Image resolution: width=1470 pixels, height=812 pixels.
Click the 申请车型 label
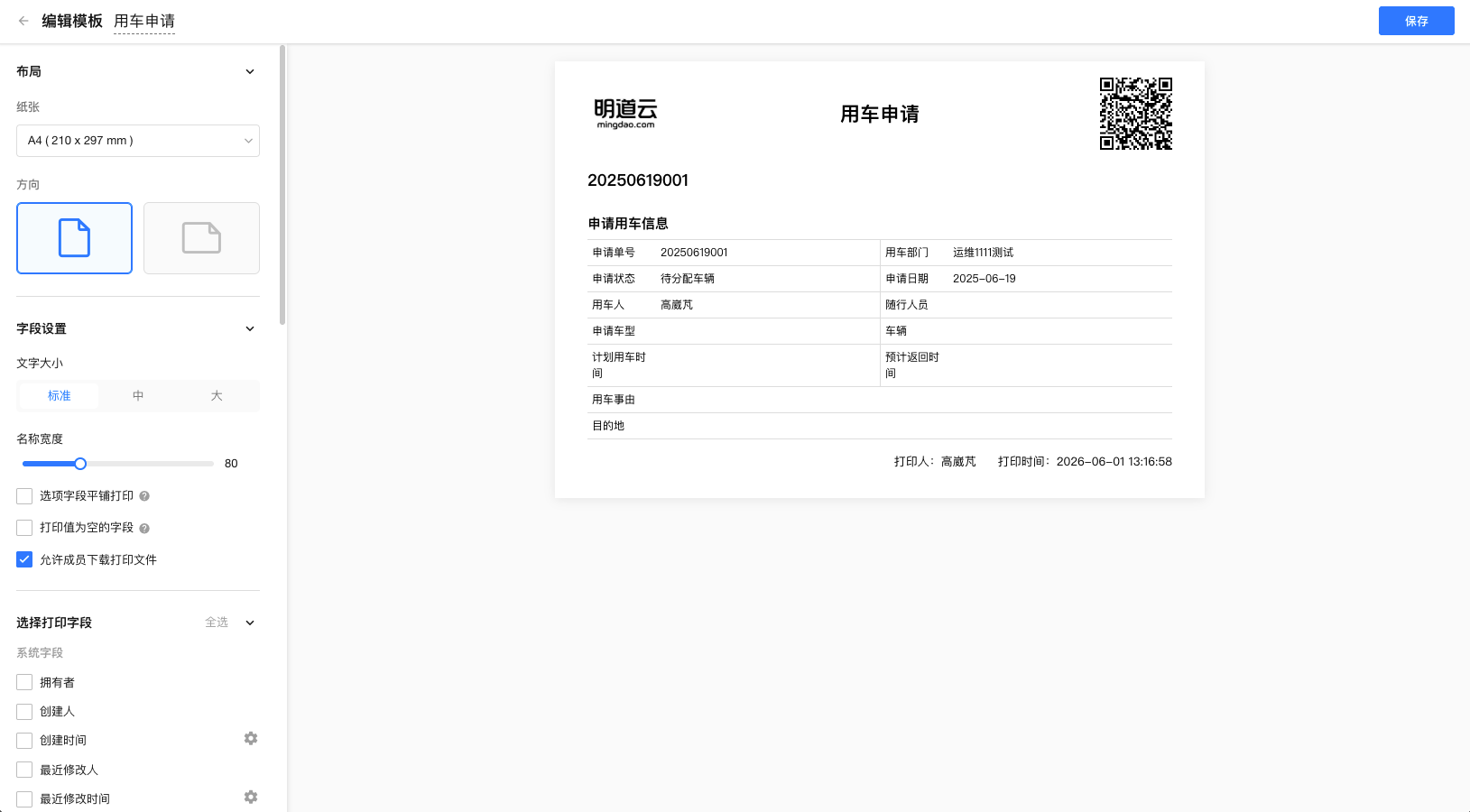click(x=614, y=331)
